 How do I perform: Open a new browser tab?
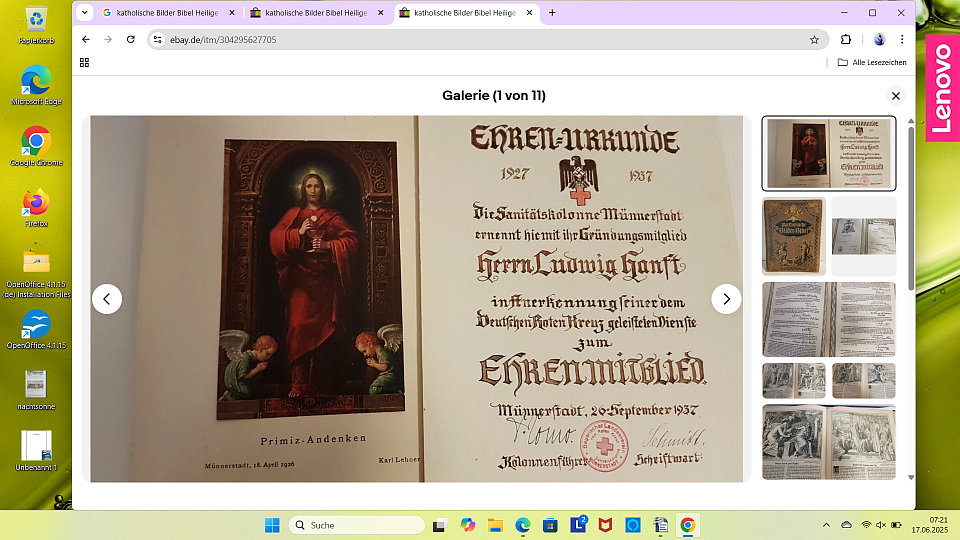552,12
